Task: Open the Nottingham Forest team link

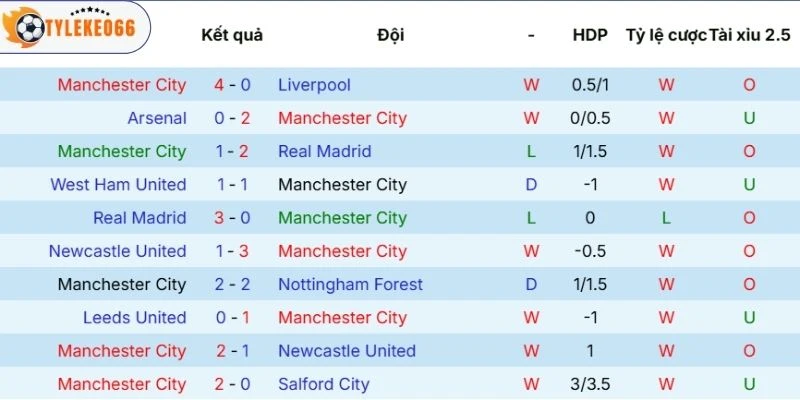Action: click(350, 284)
